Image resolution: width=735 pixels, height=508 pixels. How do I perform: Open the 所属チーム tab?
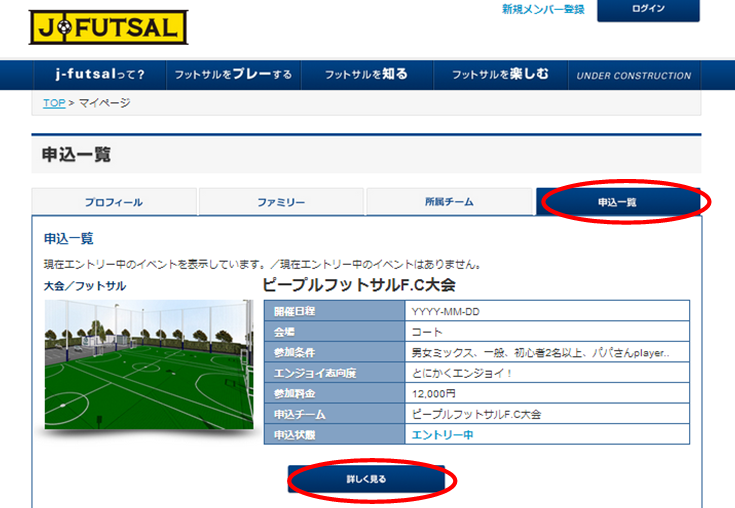click(x=449, y=202)
